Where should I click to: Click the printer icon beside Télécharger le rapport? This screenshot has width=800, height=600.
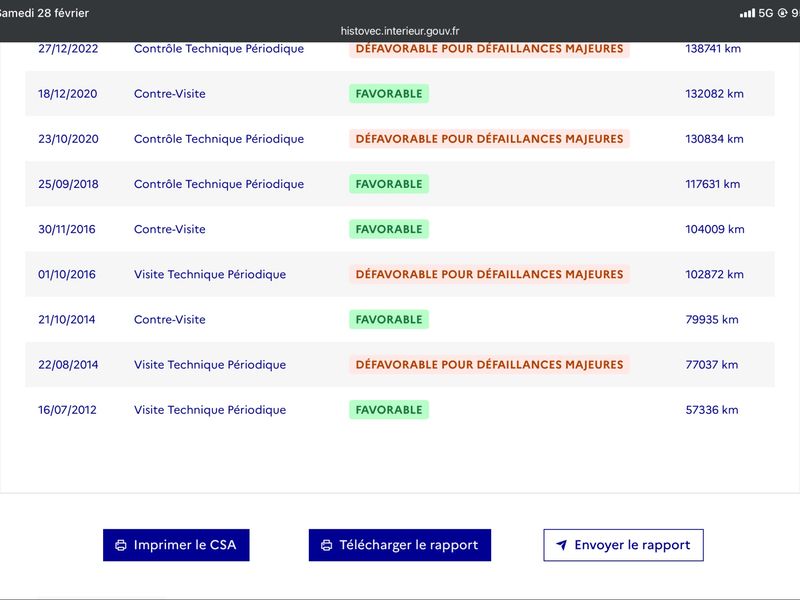[x=326, y=545]
